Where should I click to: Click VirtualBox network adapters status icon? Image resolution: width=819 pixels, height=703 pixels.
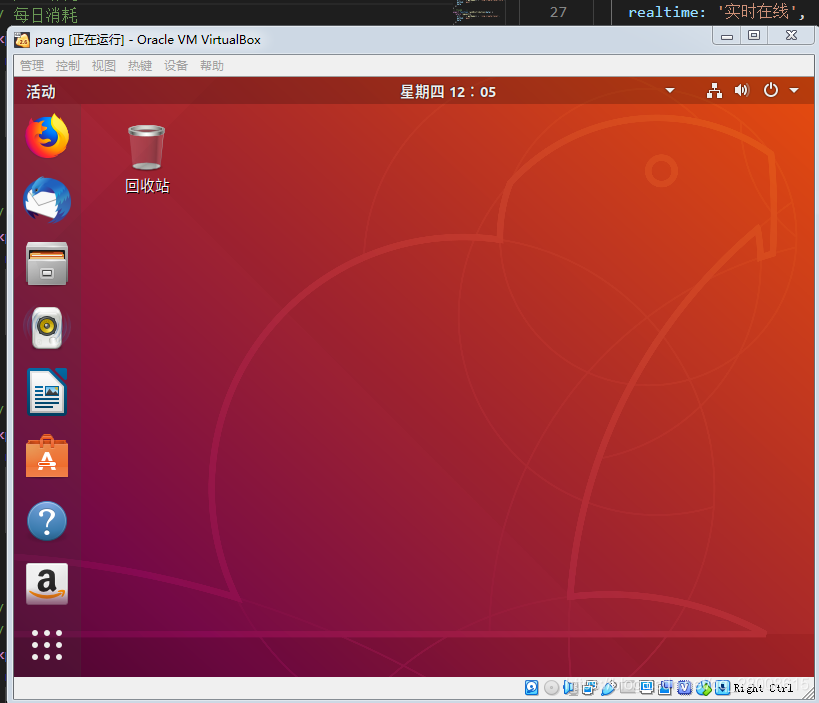click(589, 688)
